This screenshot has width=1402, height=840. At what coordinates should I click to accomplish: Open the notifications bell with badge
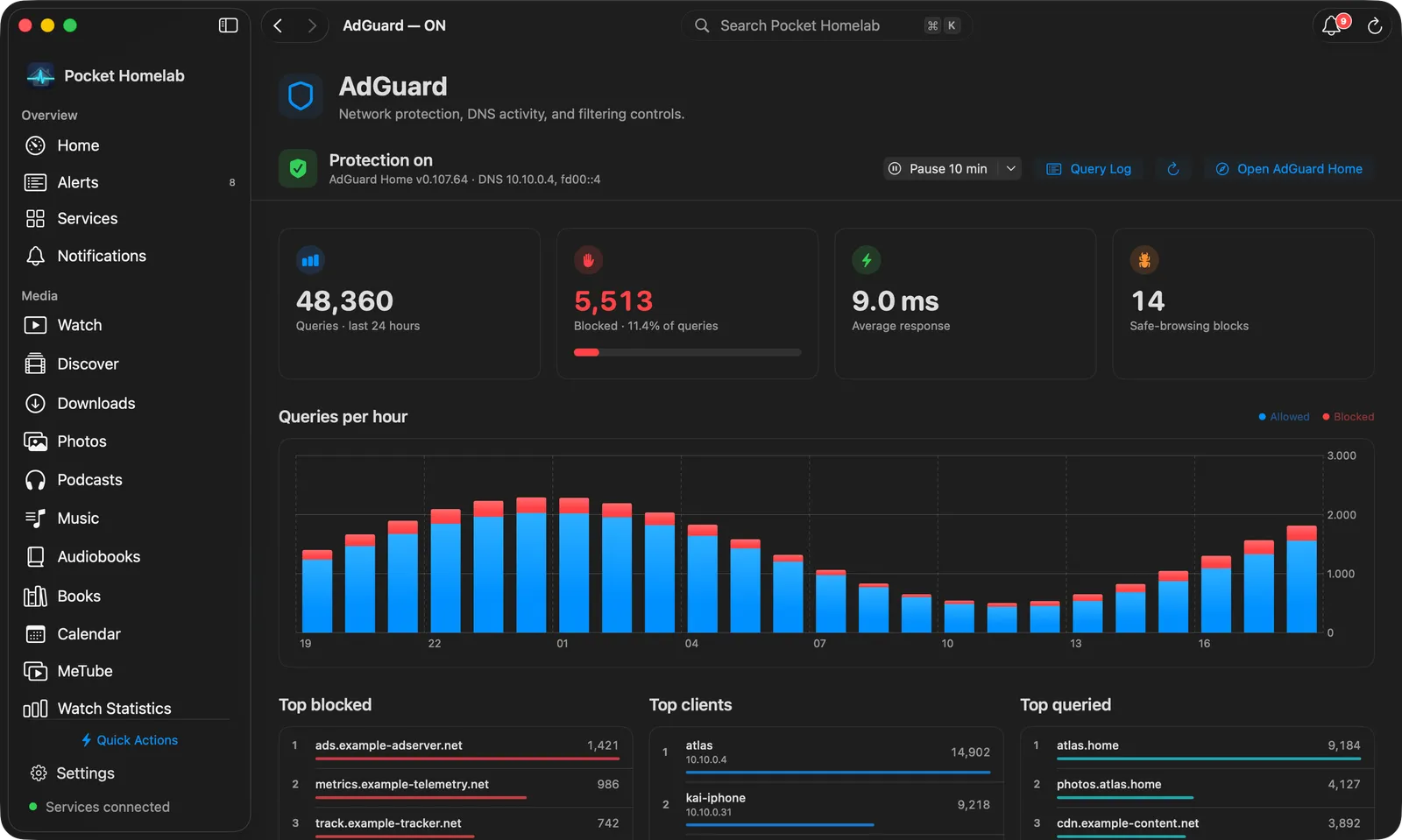[1333, 25]
